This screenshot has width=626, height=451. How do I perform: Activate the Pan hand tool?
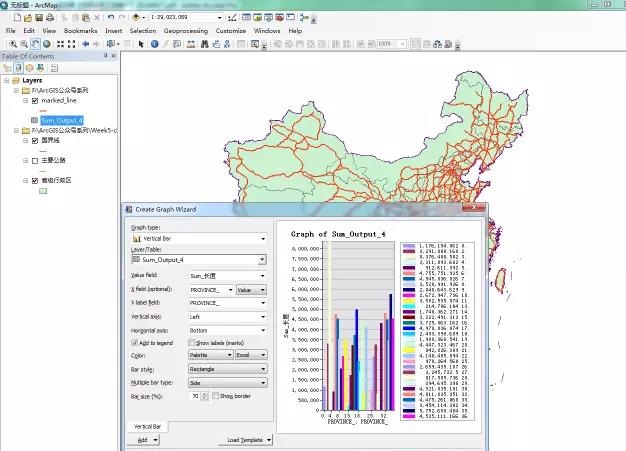point(35,44)
